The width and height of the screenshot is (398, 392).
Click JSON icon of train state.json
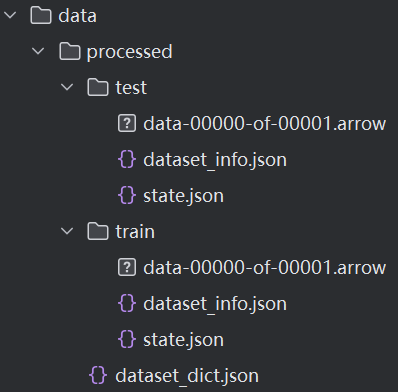(127, 339)
